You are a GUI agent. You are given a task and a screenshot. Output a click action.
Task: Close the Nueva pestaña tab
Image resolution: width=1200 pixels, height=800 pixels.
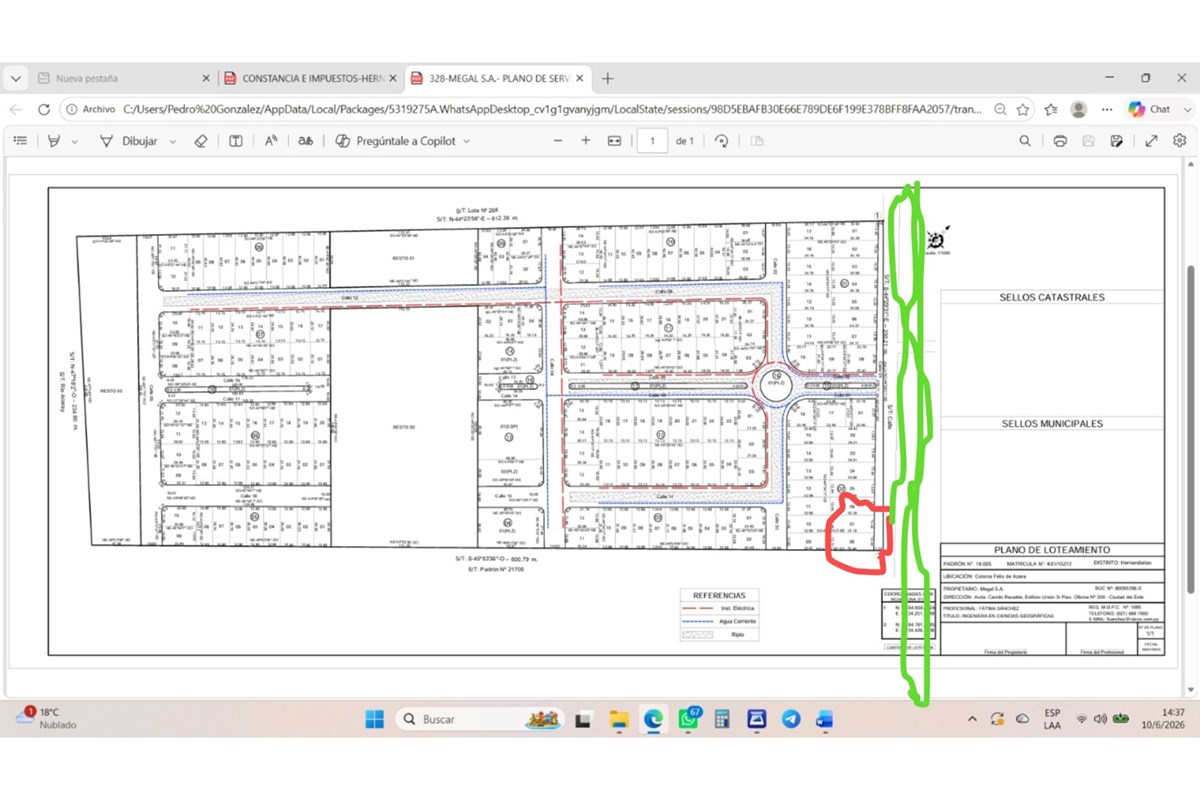[x=206, y=78]
